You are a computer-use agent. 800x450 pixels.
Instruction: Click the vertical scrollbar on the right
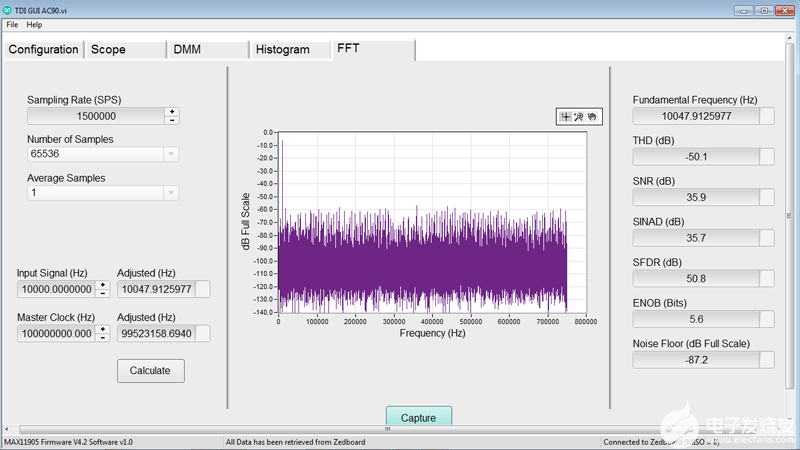click(x=789, y=216)
